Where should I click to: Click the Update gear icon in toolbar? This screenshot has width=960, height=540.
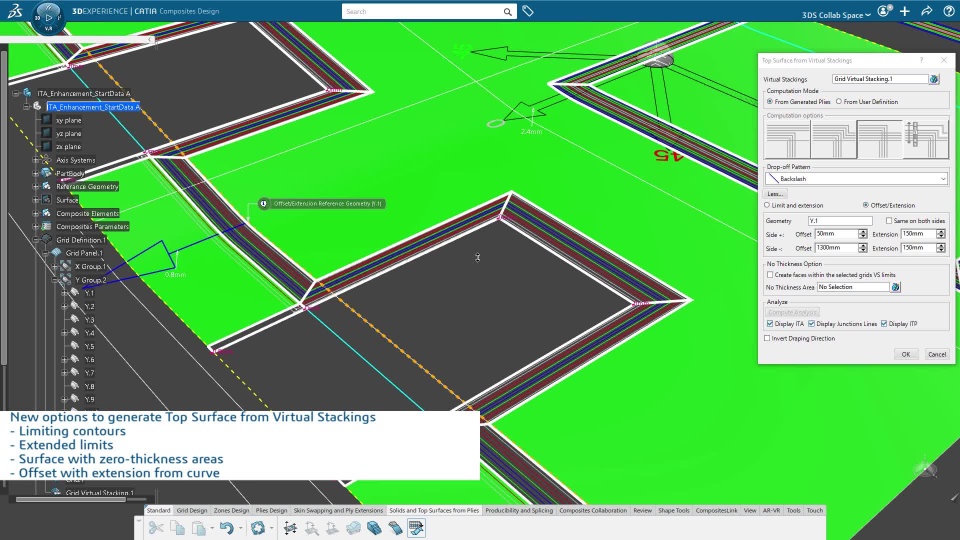(x=258, y=528)
